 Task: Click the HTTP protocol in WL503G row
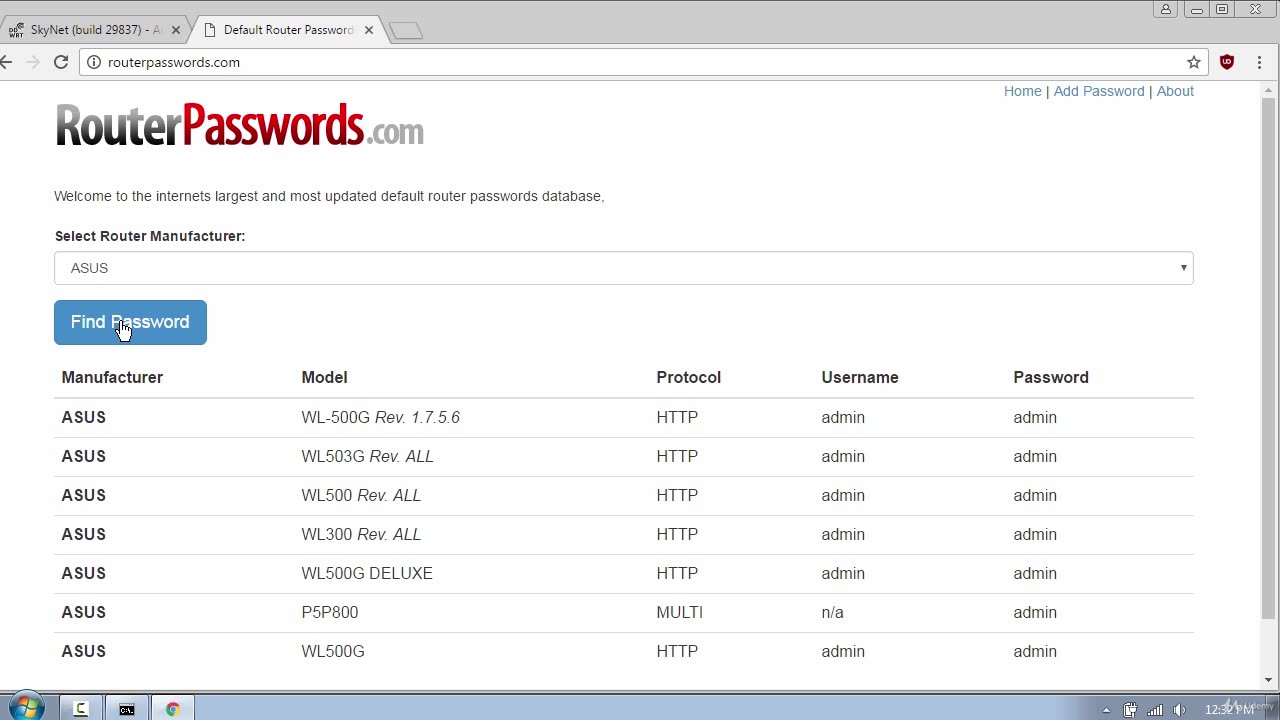677,456
